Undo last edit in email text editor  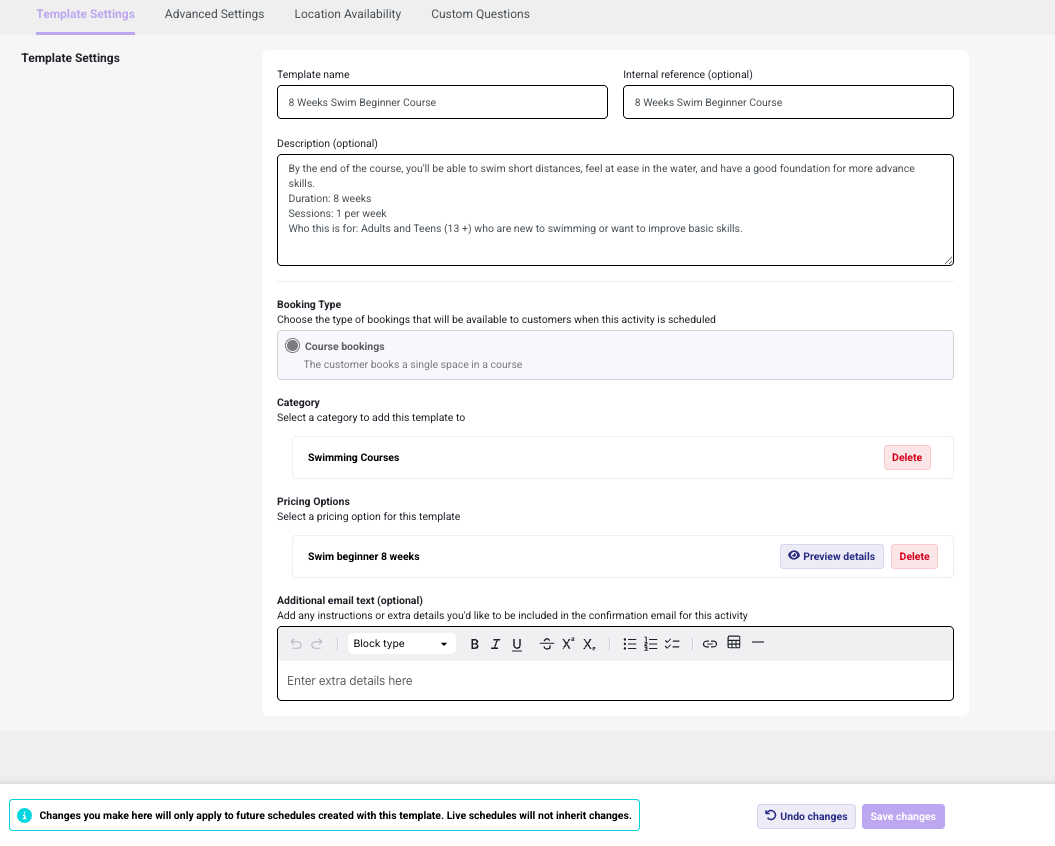[296, 644]
